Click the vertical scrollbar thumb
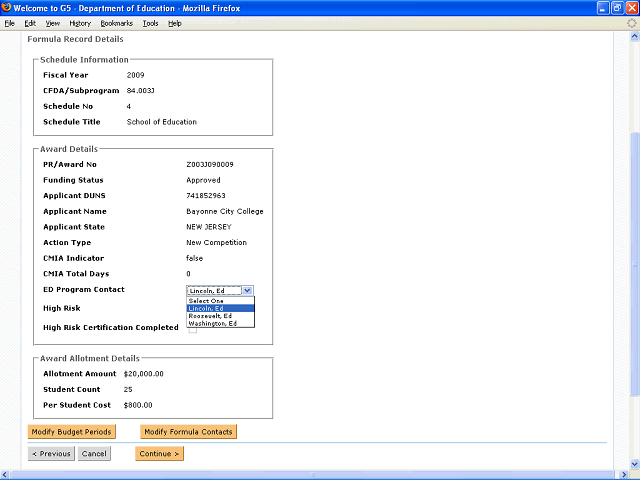Screen dimensions: 640x480 (634, 264)
